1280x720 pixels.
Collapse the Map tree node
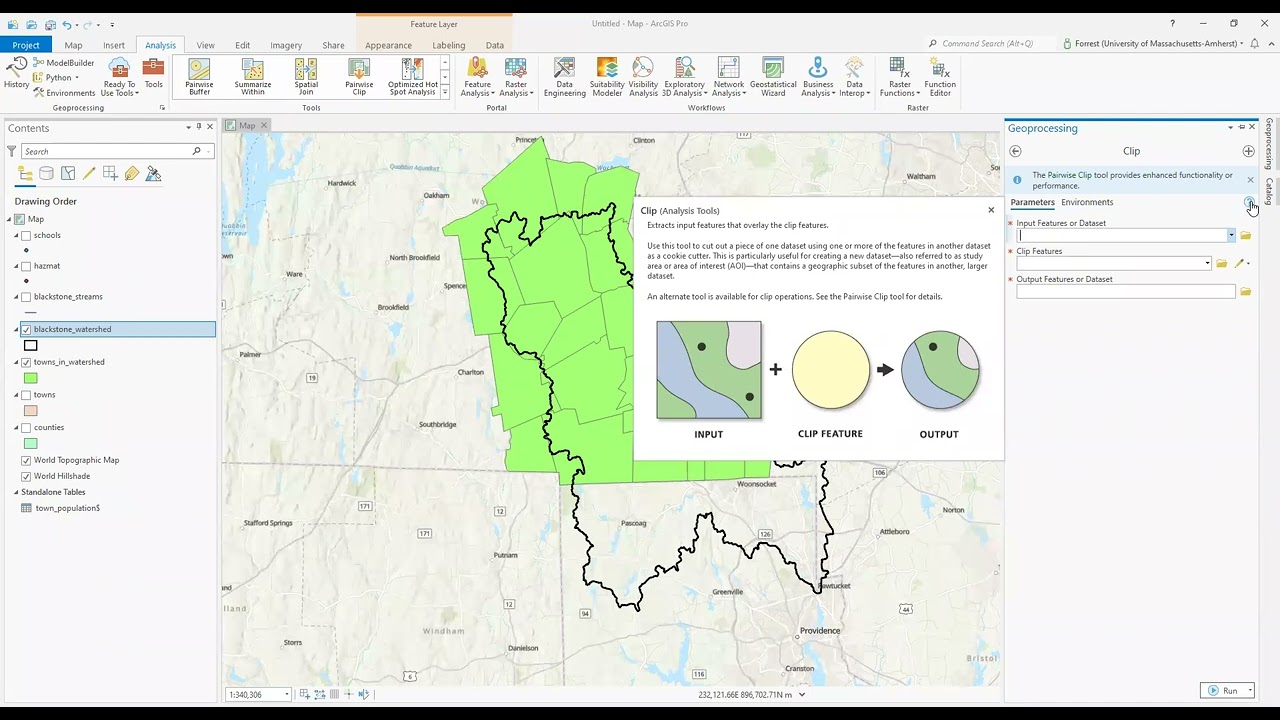pos(10,219)
